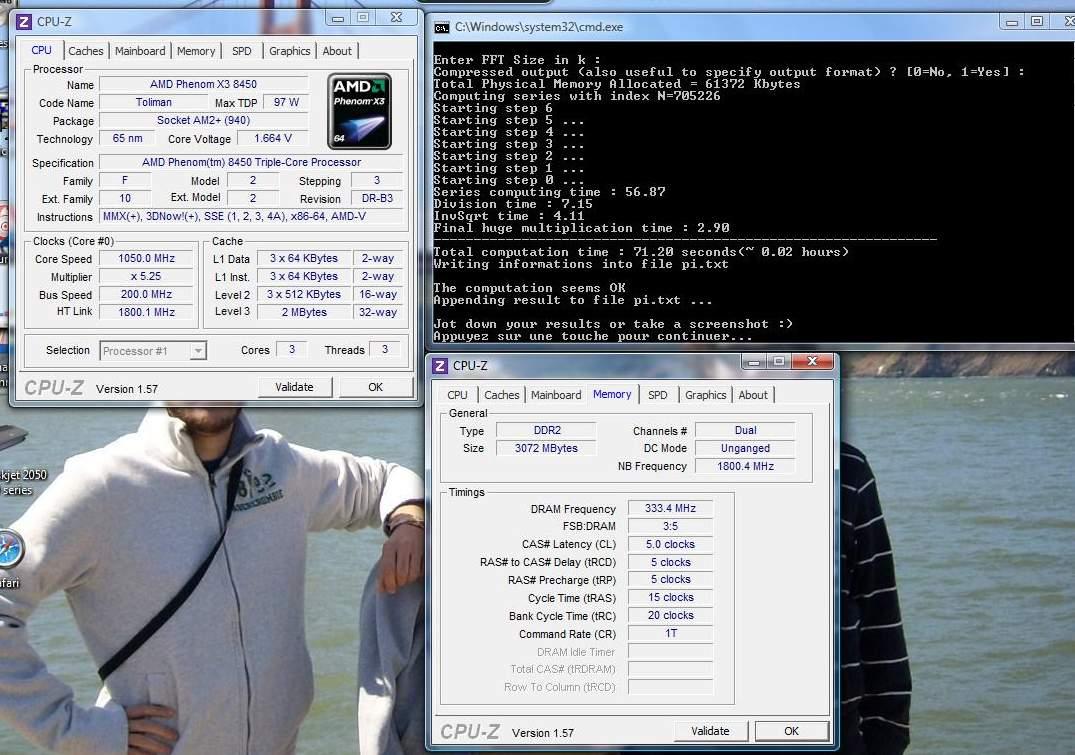Click the Revision value 'DR-B3'

click(377, 198)
